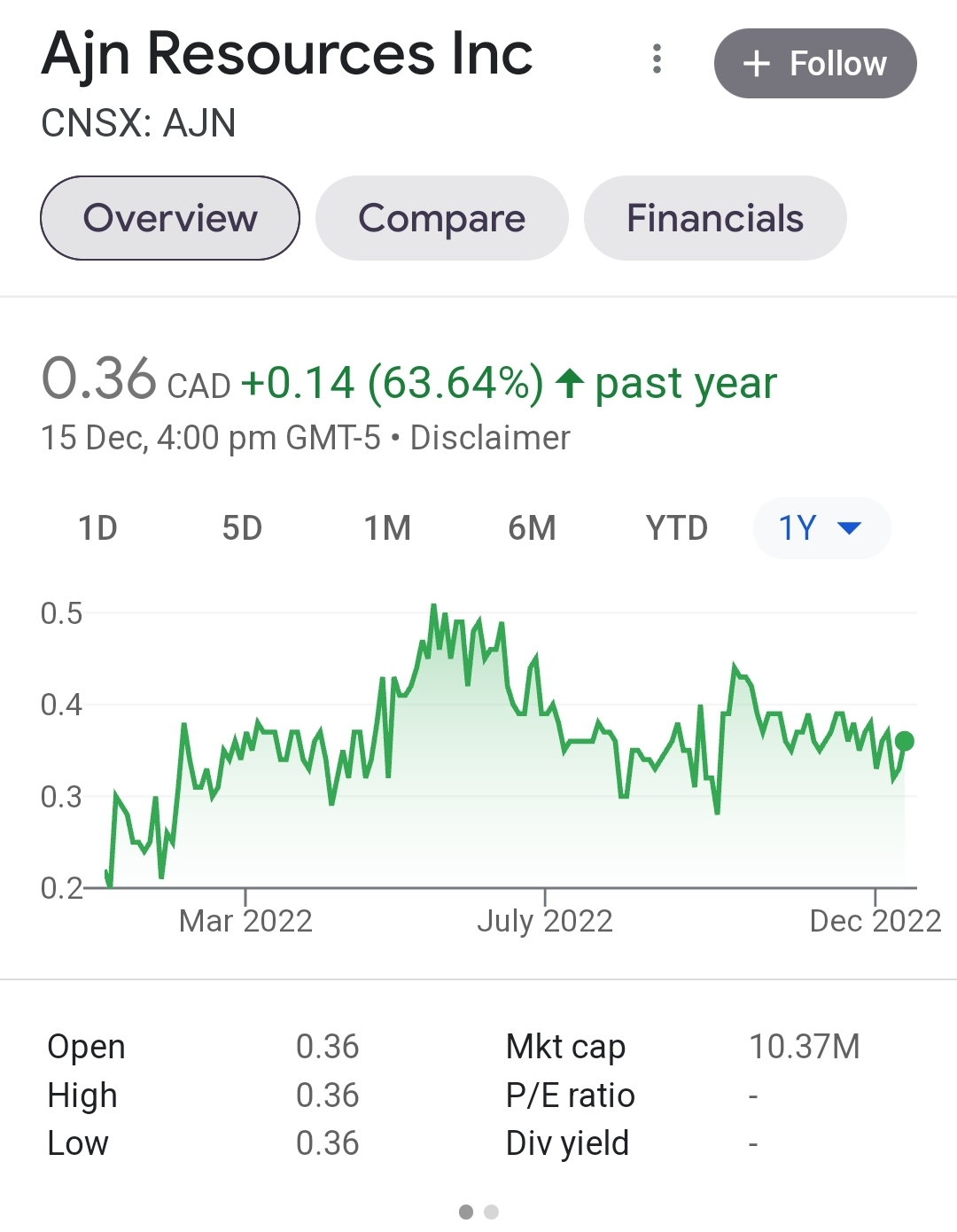Show the 6M price chart
The image size is (957, 1232).
(532, 528)
